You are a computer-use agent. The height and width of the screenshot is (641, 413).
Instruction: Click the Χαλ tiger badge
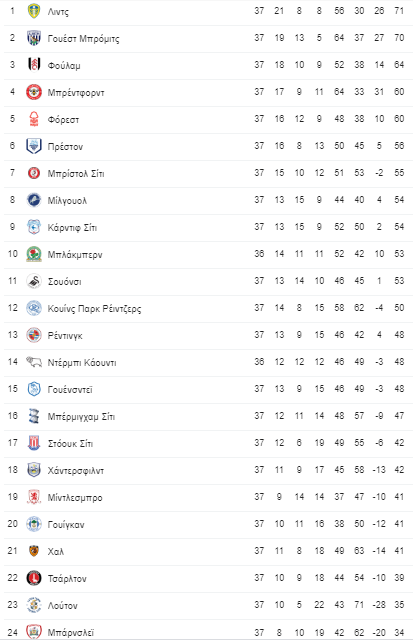pos(34,551)
